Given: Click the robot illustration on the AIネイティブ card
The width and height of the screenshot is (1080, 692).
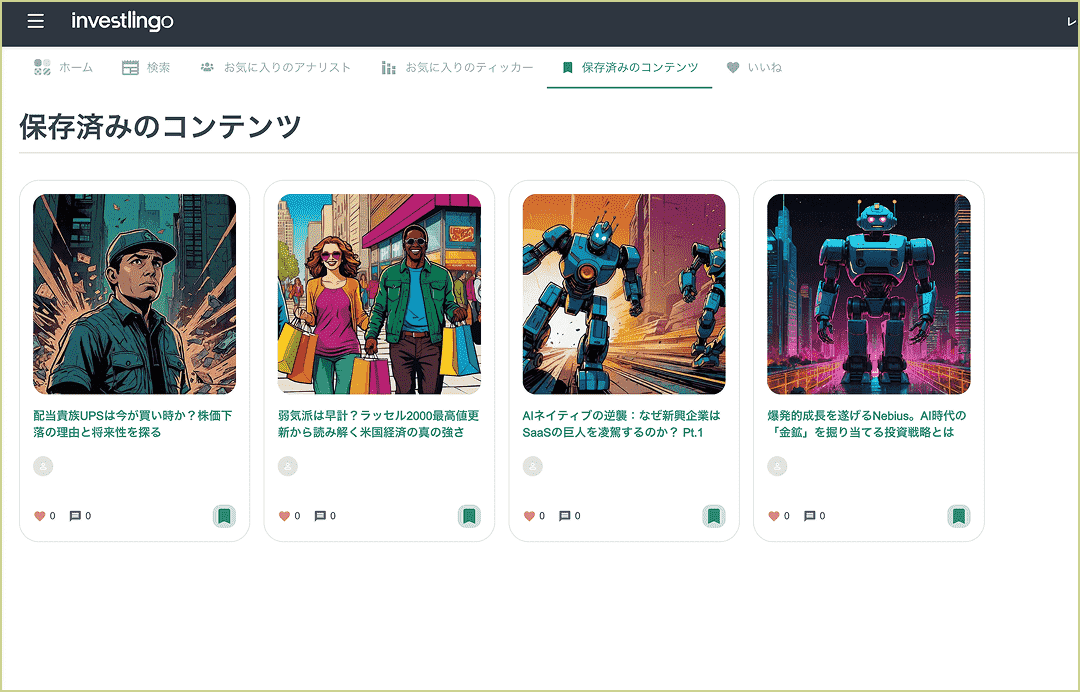Looking at the screenshot, I should pos(624,293).
